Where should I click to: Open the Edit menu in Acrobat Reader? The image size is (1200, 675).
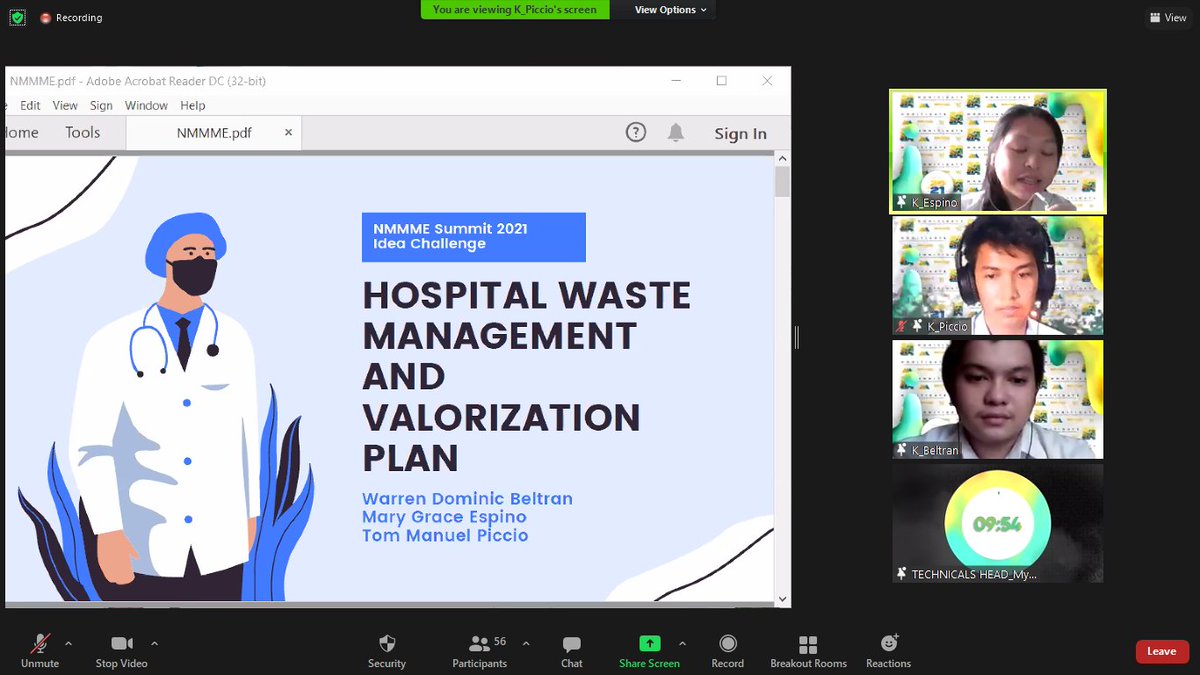(x=30, y=105)
